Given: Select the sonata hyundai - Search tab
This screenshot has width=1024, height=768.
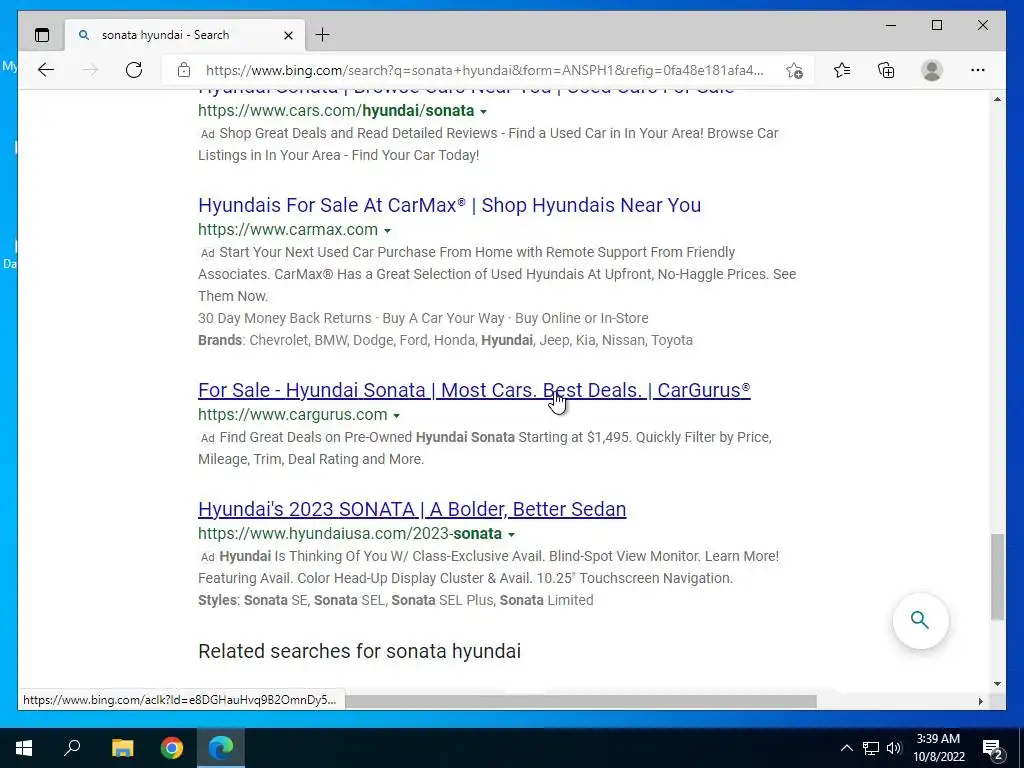Looking at the screenshot, I should tap(184, 35).
